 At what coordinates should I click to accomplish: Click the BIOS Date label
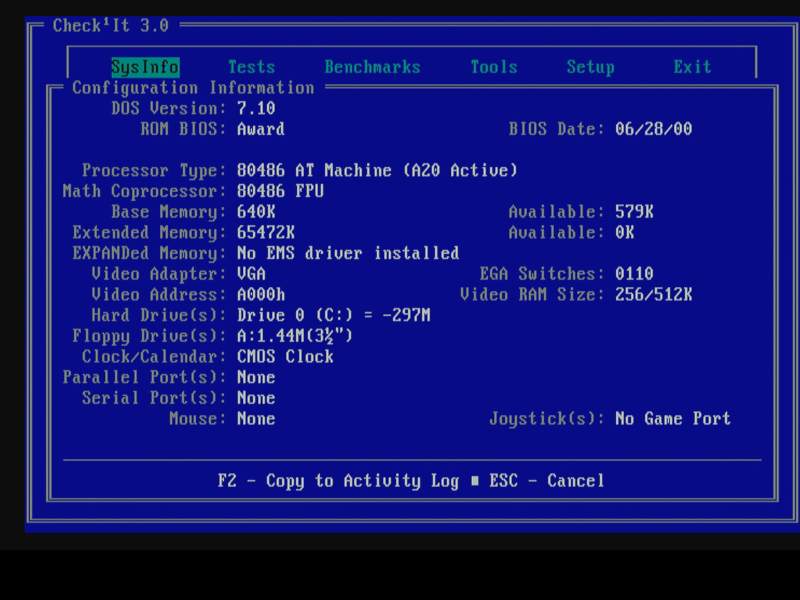tap(557, 129)
